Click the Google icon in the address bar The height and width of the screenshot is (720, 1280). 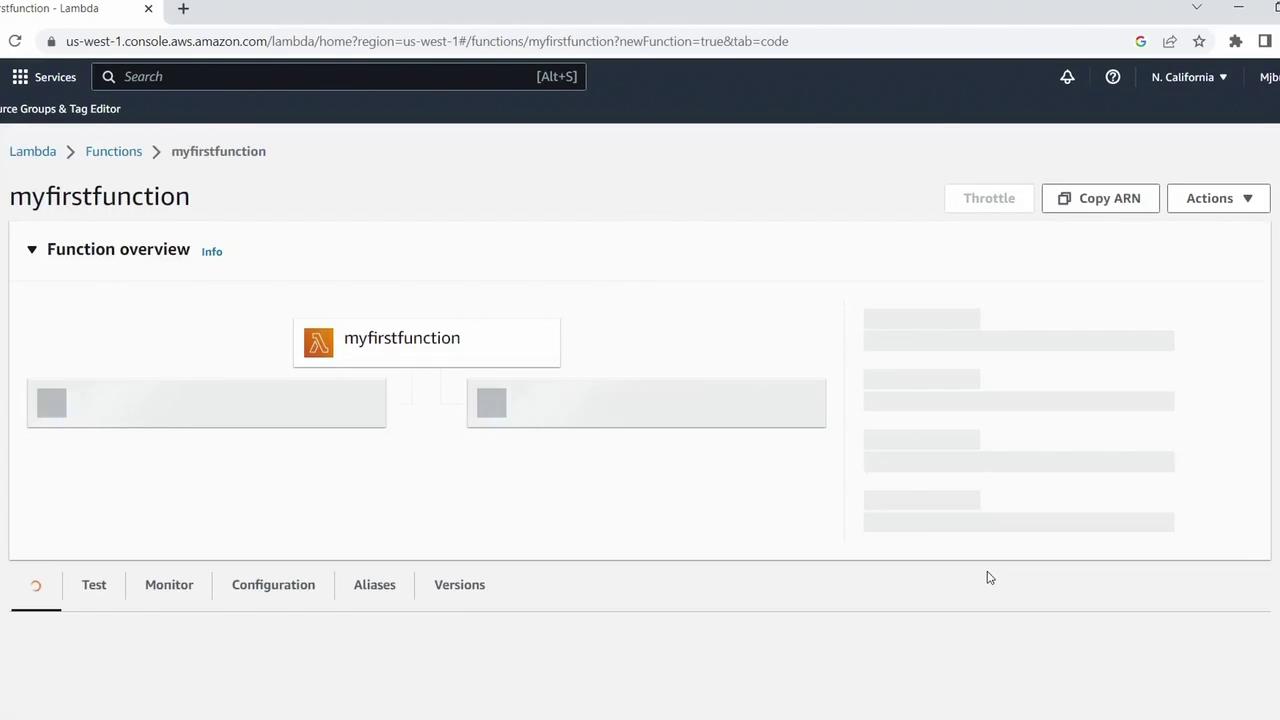[x=1140, y=41]
